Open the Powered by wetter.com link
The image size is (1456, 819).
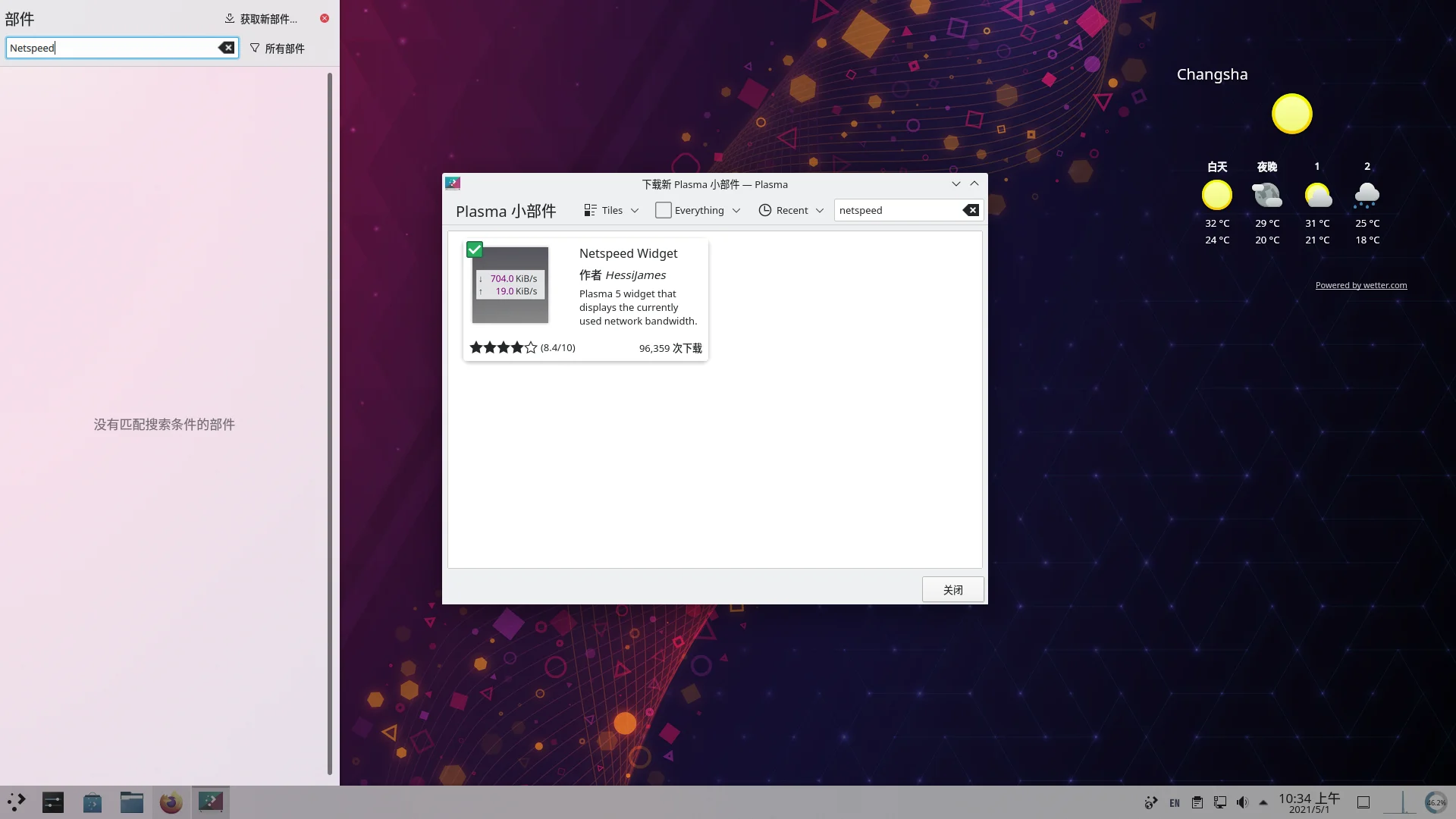(x=1360, y=285)
